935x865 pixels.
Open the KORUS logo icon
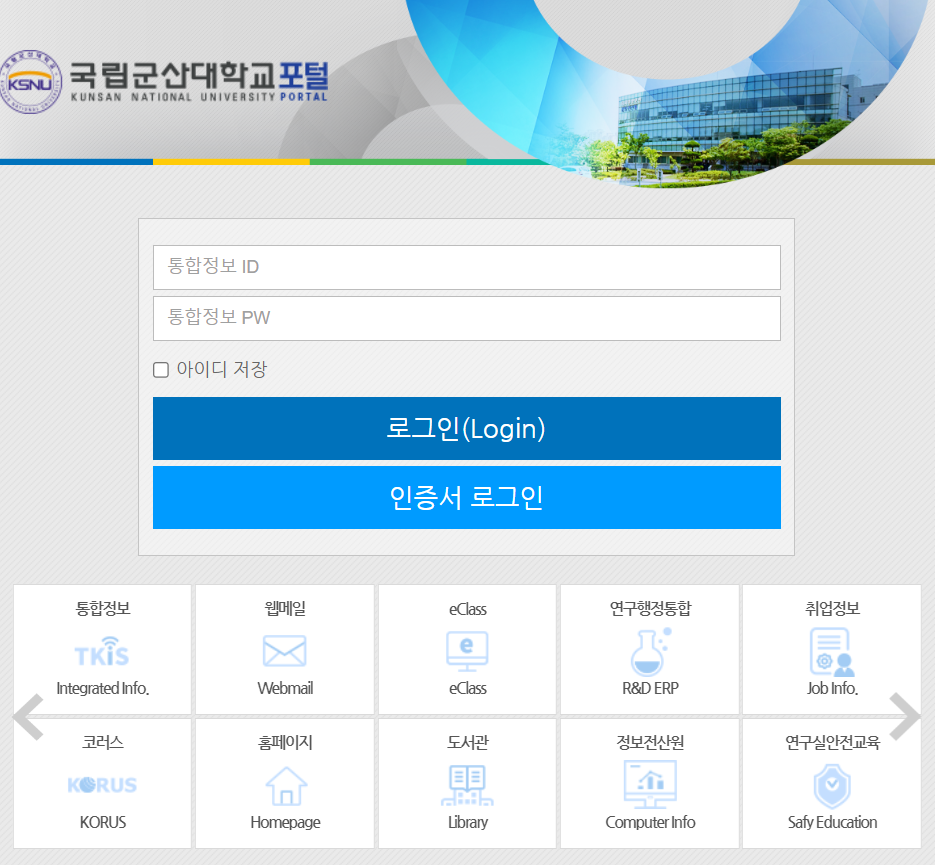pyautogui.click(x=102, y=785)
